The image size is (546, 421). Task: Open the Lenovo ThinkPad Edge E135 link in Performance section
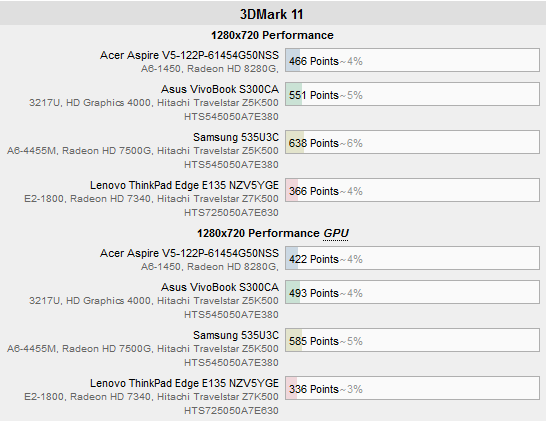[185, 185]
